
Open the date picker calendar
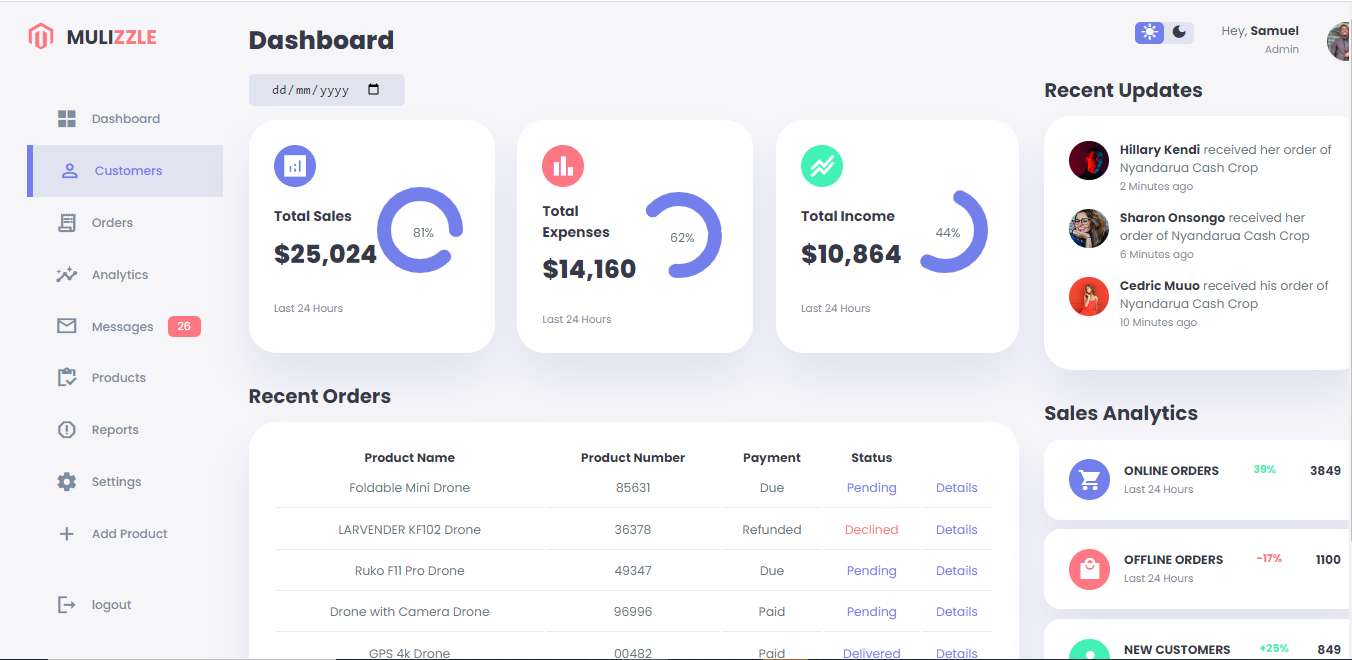point(375,89)
